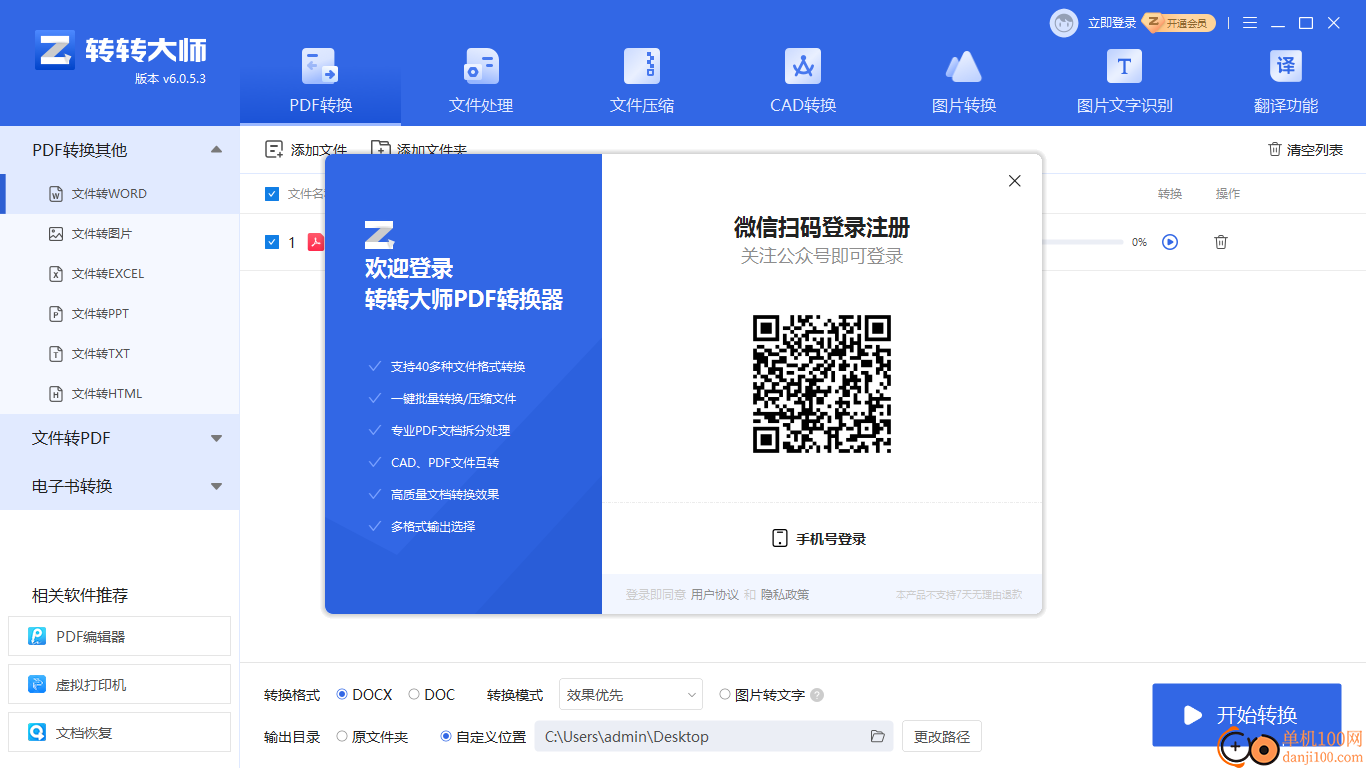Viewport: 1366px width, 768px height.
Task: Toggle the checkbox for file row 1
Action: click(272, 242)
